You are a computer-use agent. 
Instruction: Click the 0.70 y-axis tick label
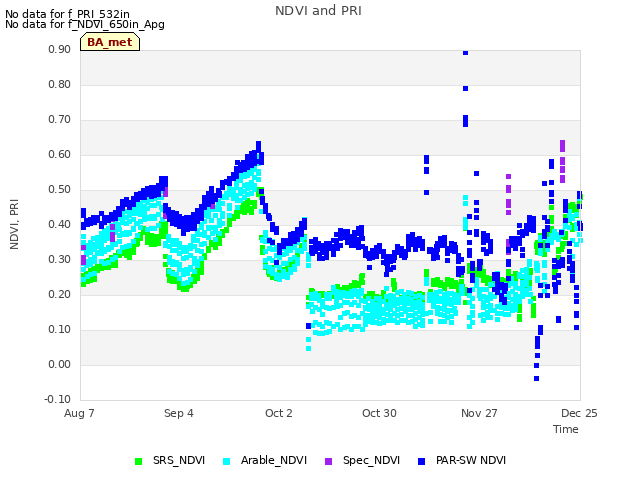point(60,120)
